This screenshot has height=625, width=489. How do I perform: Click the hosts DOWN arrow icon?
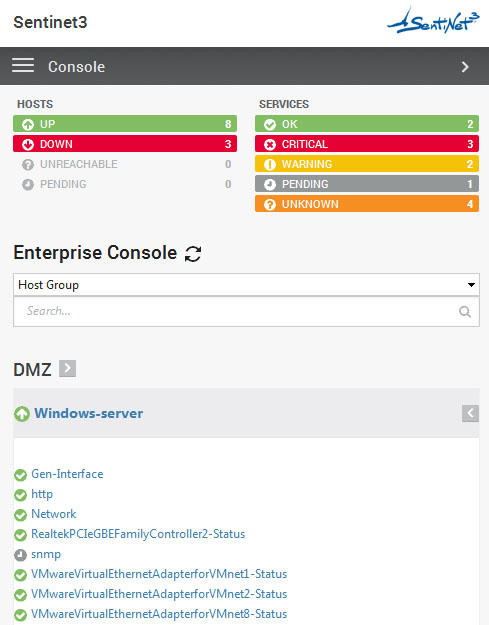(28, 144)
